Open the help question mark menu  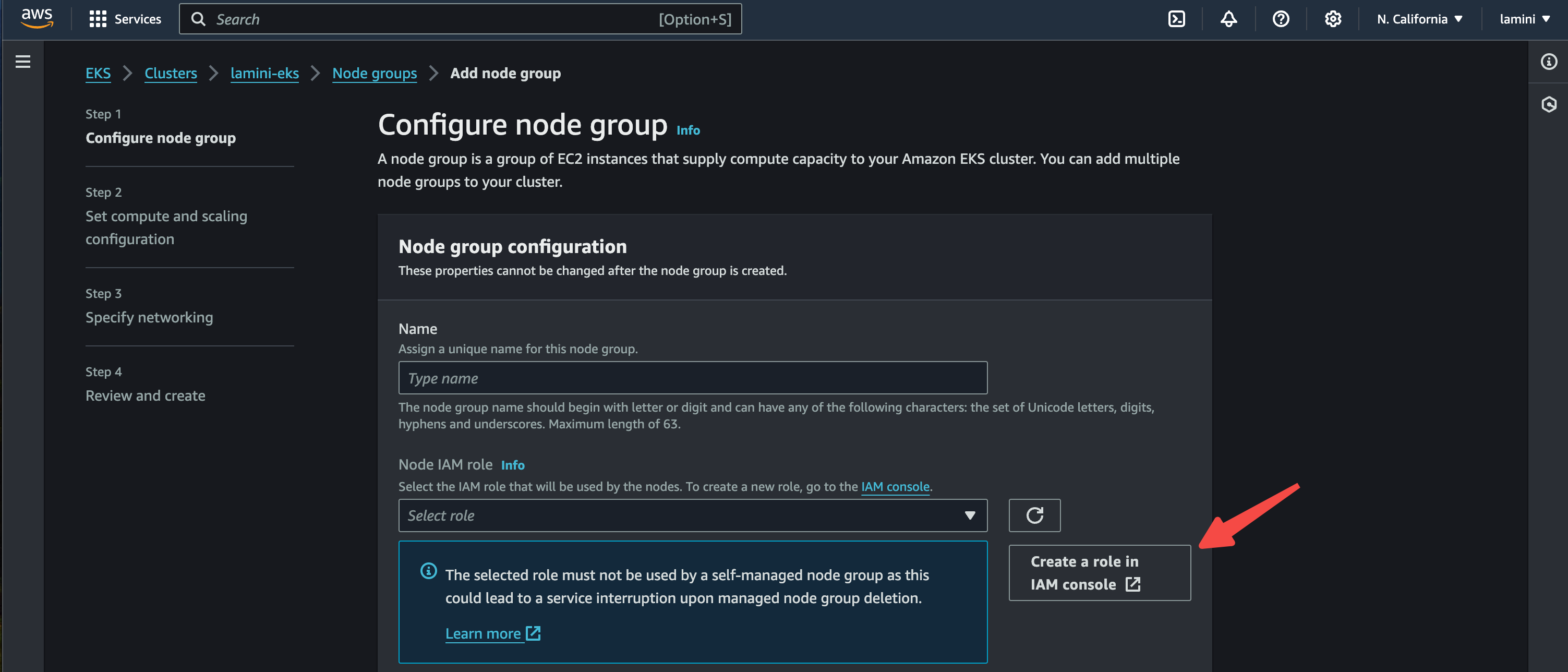click(1280, 19)
